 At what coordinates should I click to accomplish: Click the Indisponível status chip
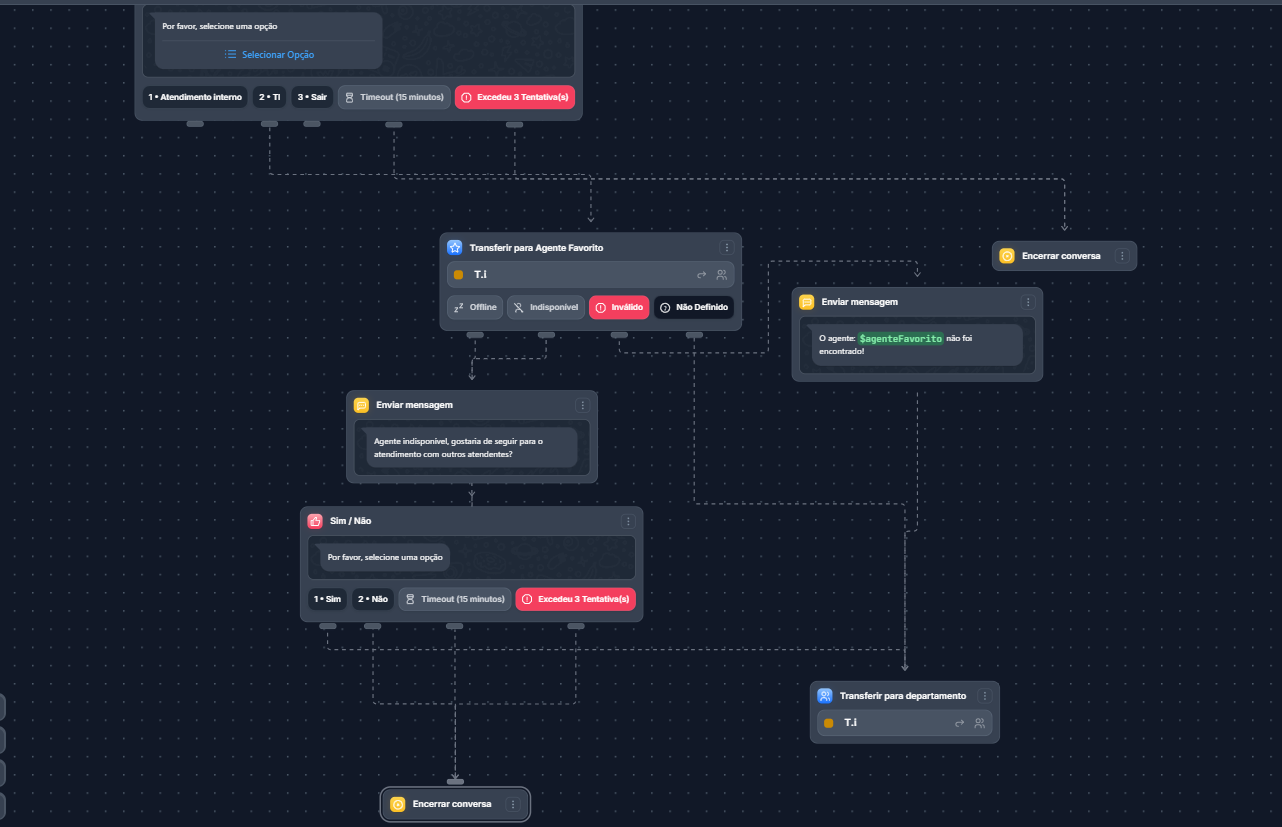(546, 307)
